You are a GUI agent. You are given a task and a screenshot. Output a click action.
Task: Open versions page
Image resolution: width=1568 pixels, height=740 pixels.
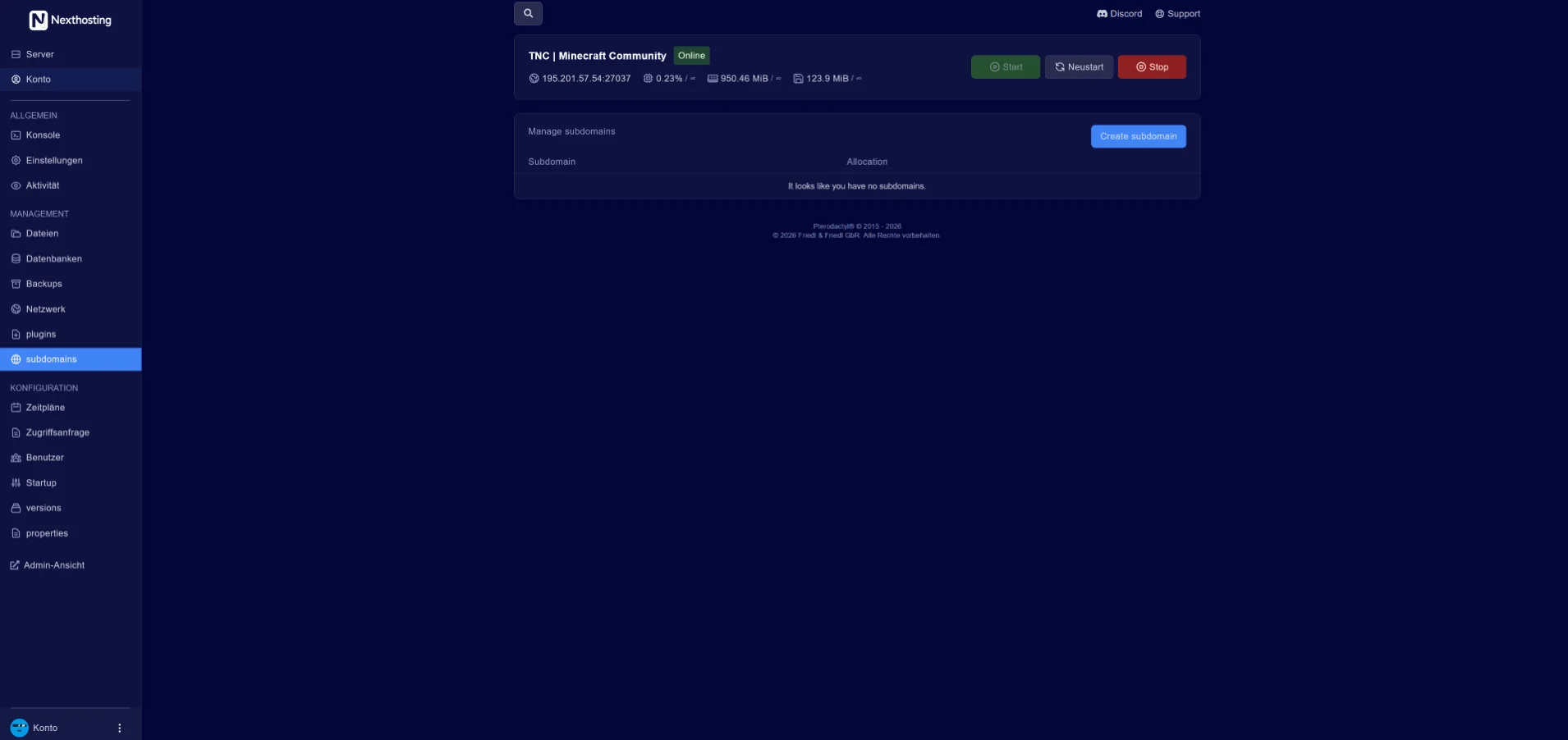[71, 508]
